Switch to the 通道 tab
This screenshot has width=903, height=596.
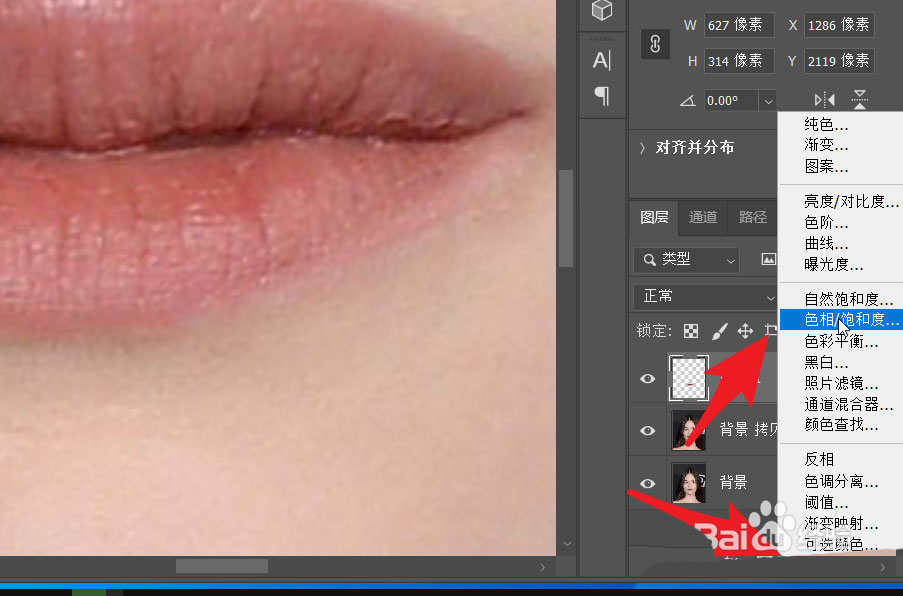703,217
